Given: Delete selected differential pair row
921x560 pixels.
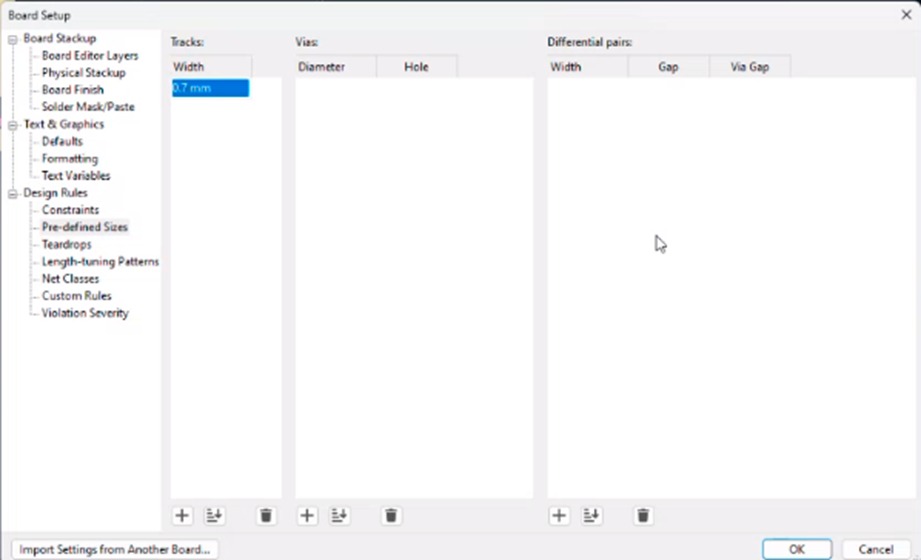Looking at the screenshot, I should [643, 515].
